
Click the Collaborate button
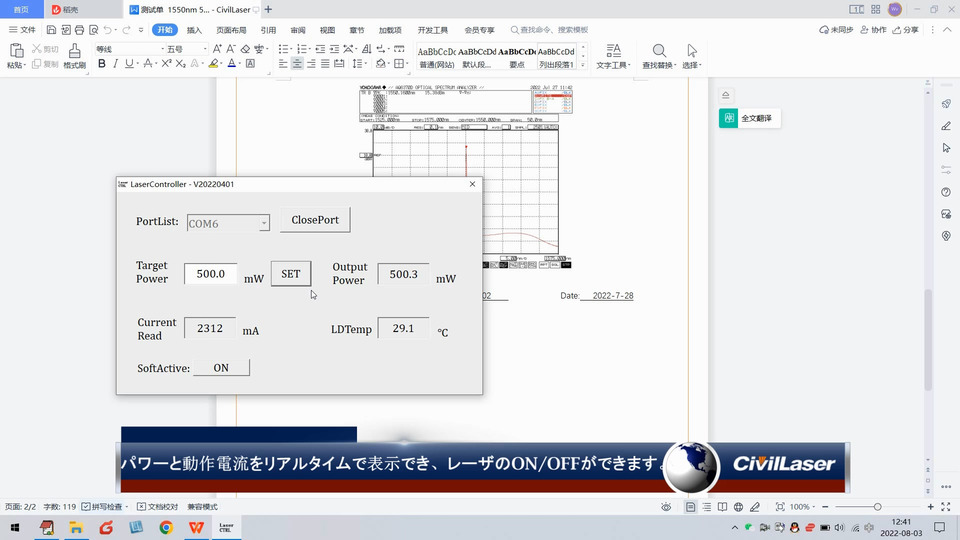[874, 29]
